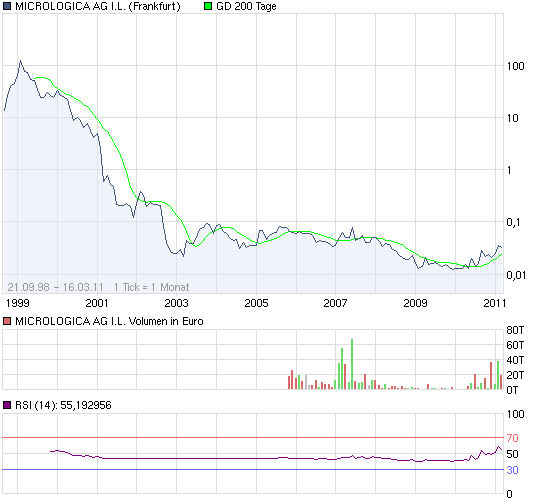
Task: Click the 'GD 200 Tage' legend label
Action: pyautogui.click(x=246, y=6)
